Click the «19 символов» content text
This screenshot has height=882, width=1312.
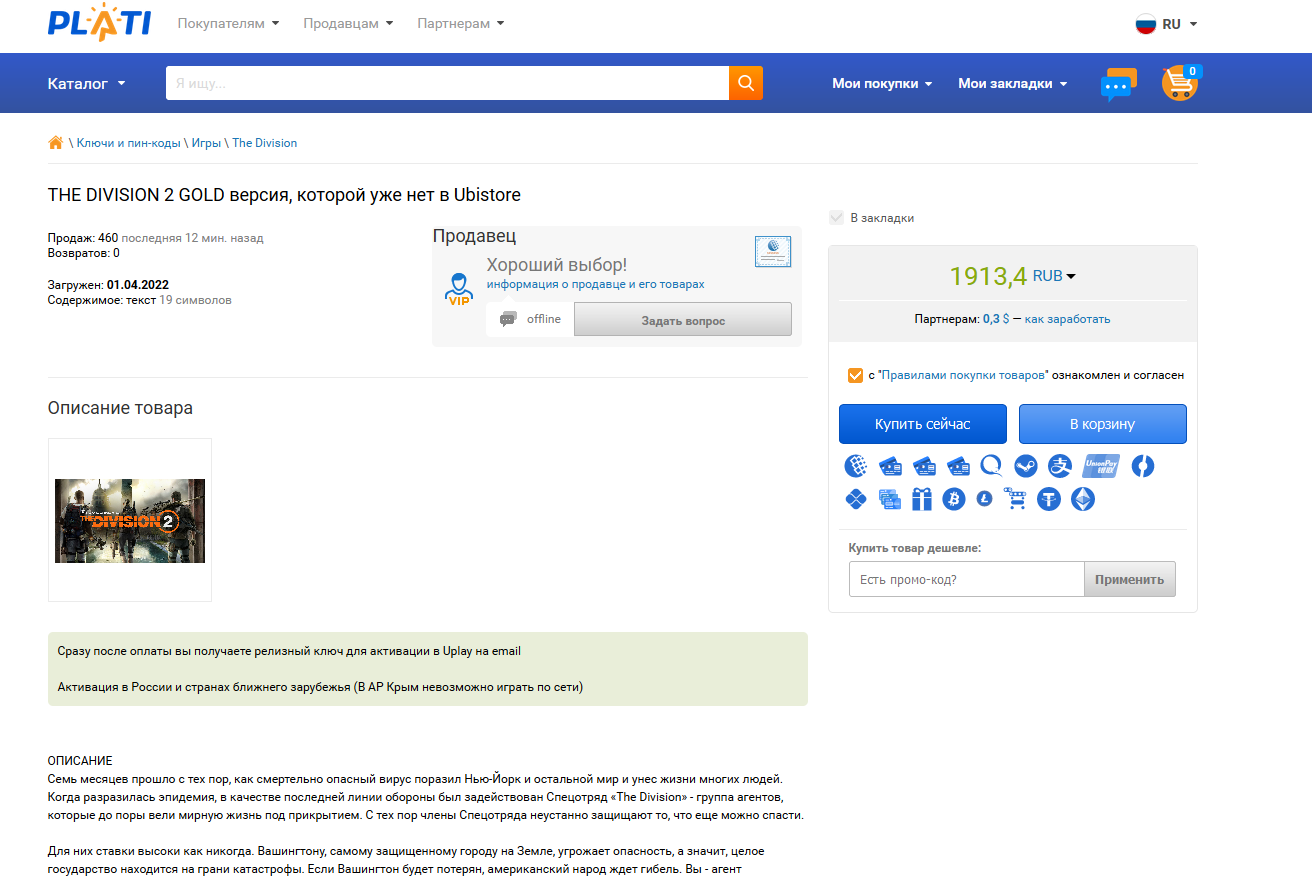click(195, 300)
